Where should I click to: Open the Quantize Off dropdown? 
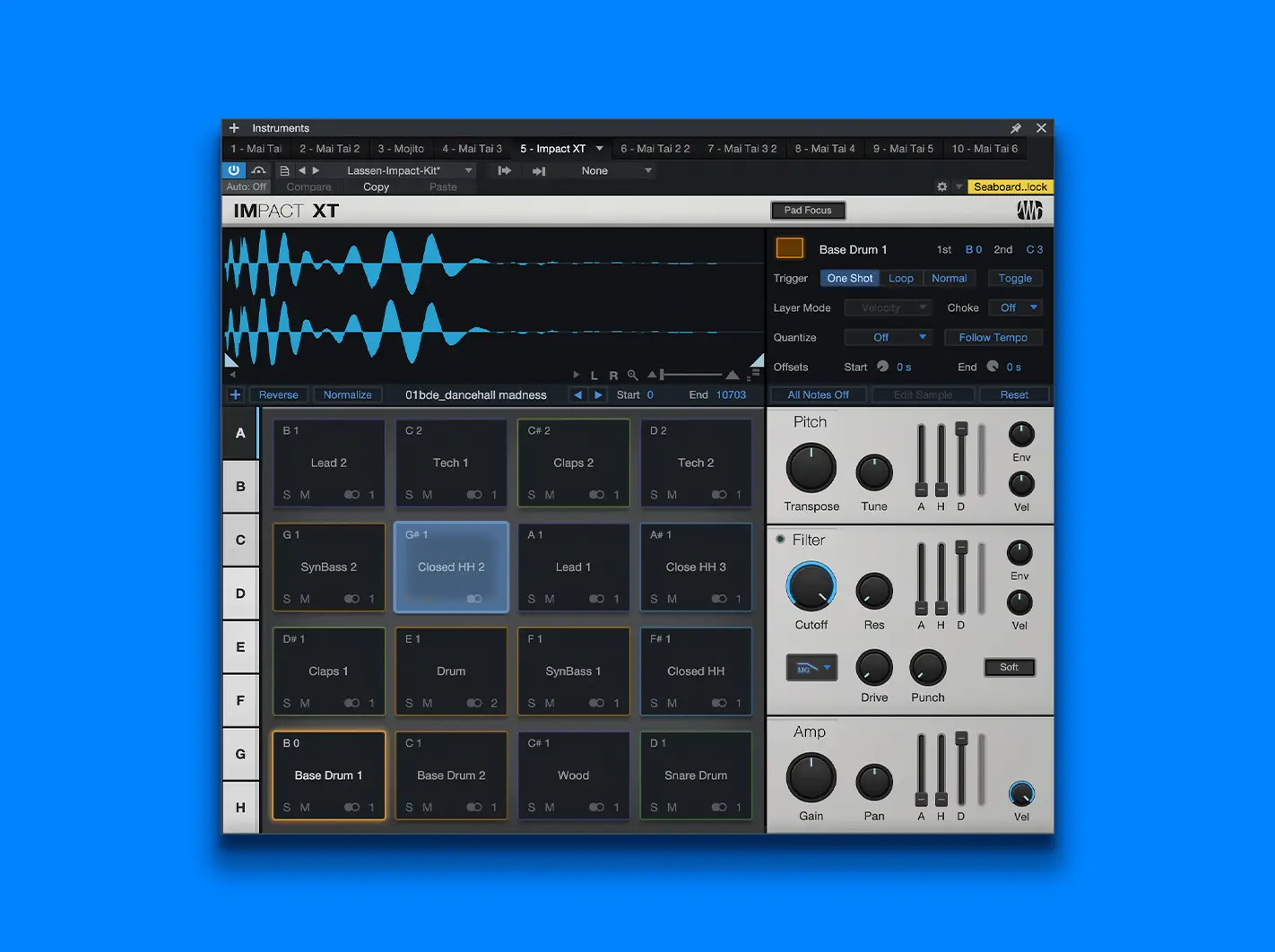888,337
